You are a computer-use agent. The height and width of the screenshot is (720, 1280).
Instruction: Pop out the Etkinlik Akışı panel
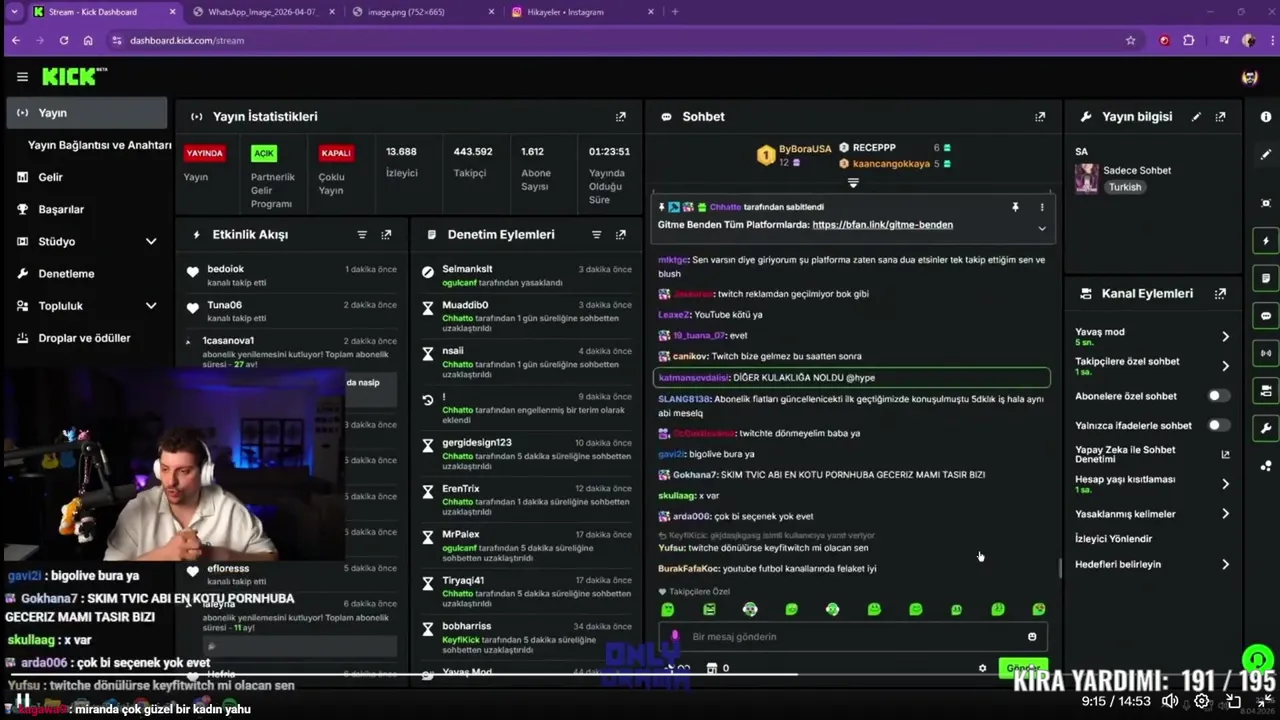[x=386, y=235]
